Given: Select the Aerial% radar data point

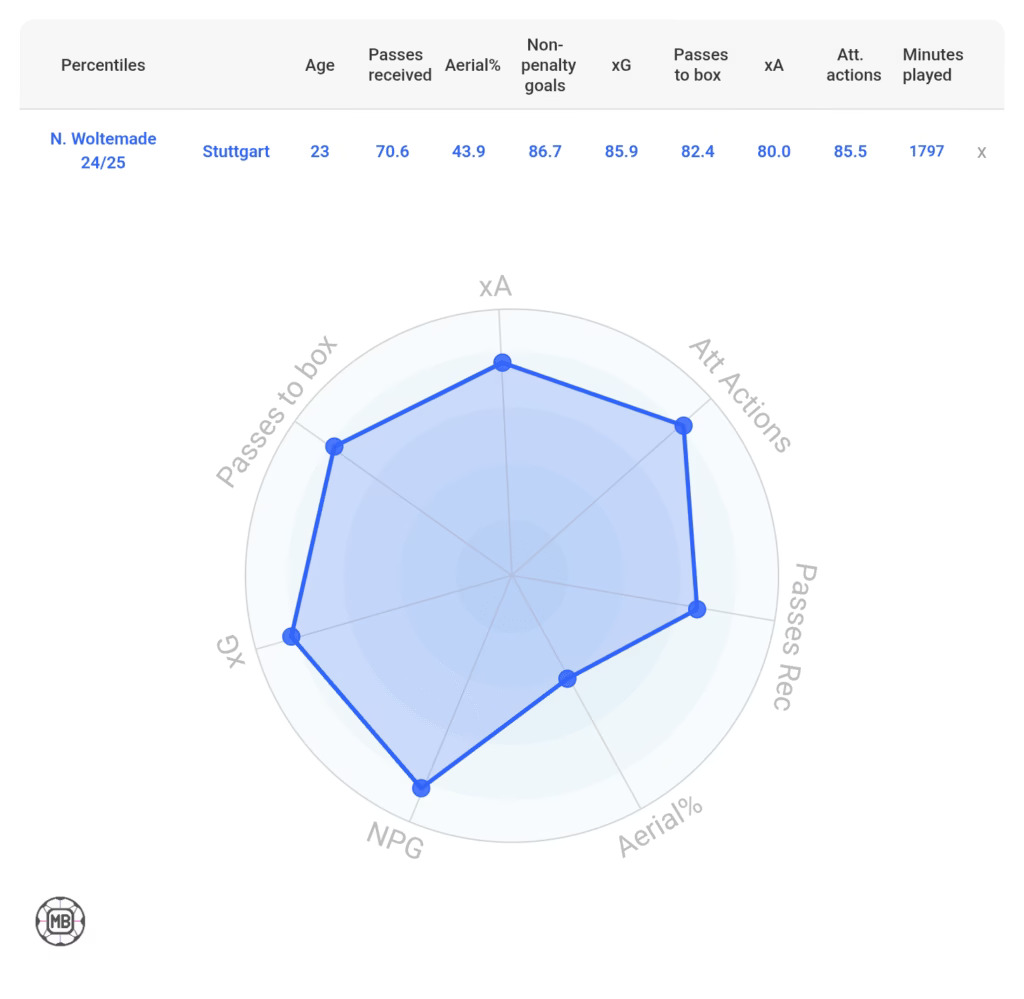Looking at the screenshot, I should coord(568,678).
